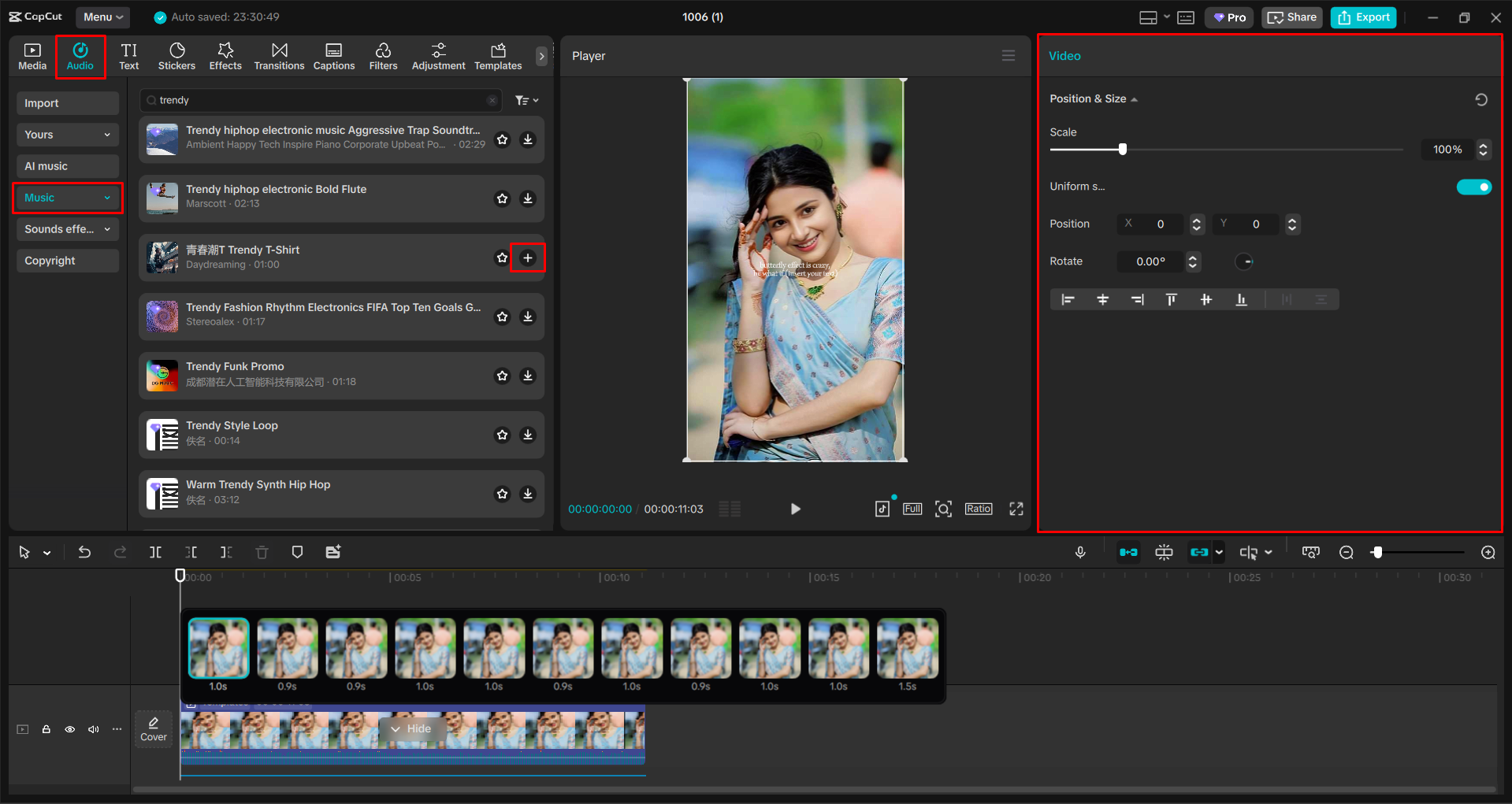Click the voiceover microphone icon
This screenshot has width=1512, height=804.
pyautogui.click(x=1080, y=552)
